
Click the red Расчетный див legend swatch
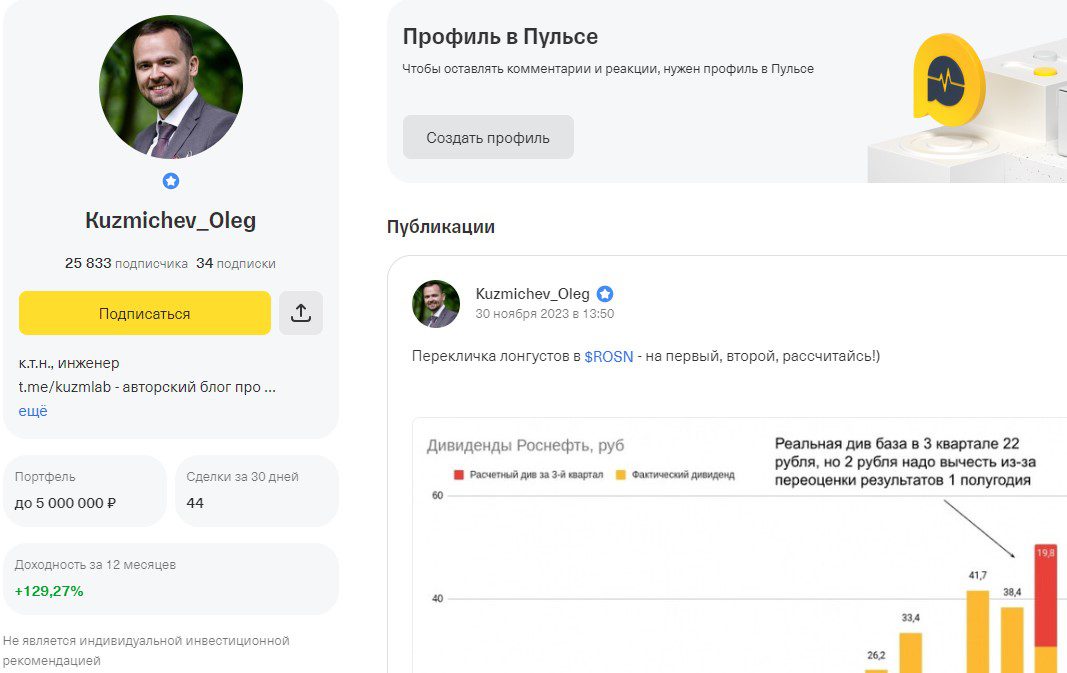point(459,475)
